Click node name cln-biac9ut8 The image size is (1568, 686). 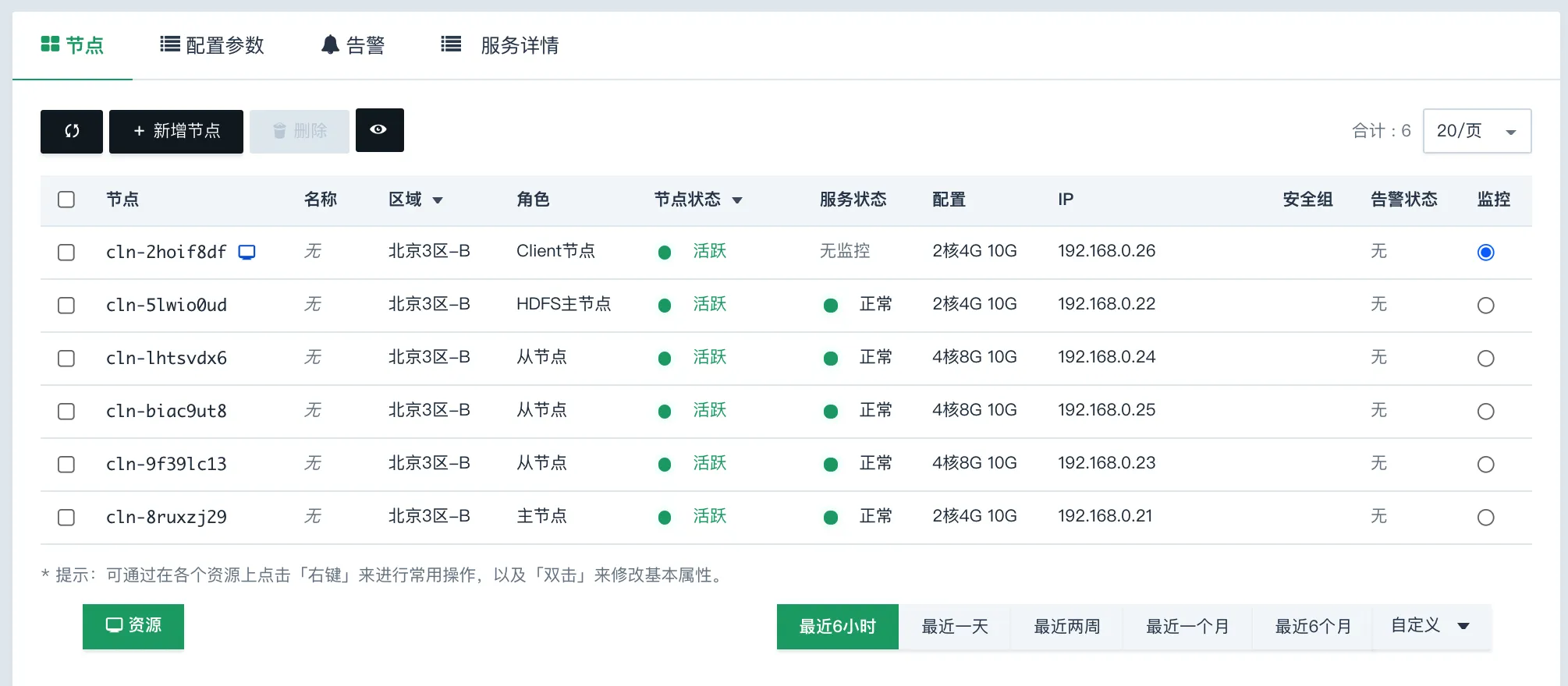(x=166, y=411)
